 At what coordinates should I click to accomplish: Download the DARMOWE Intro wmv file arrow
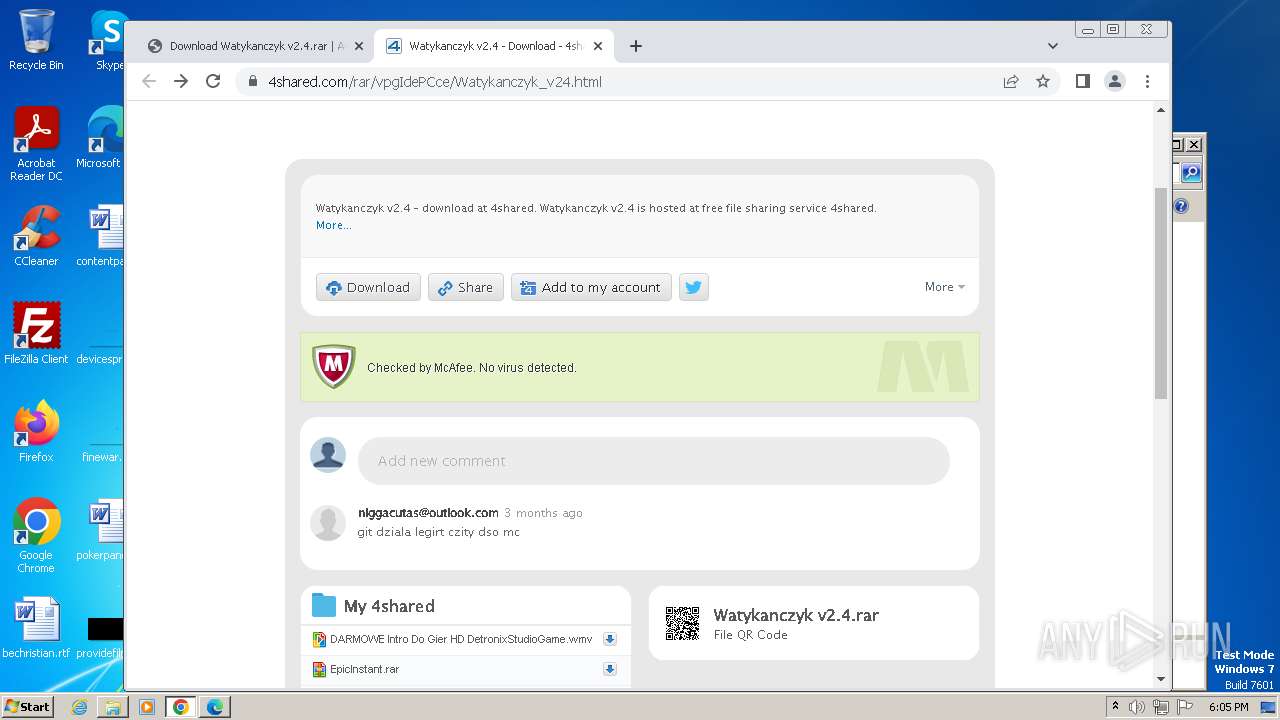click(609, 639)
